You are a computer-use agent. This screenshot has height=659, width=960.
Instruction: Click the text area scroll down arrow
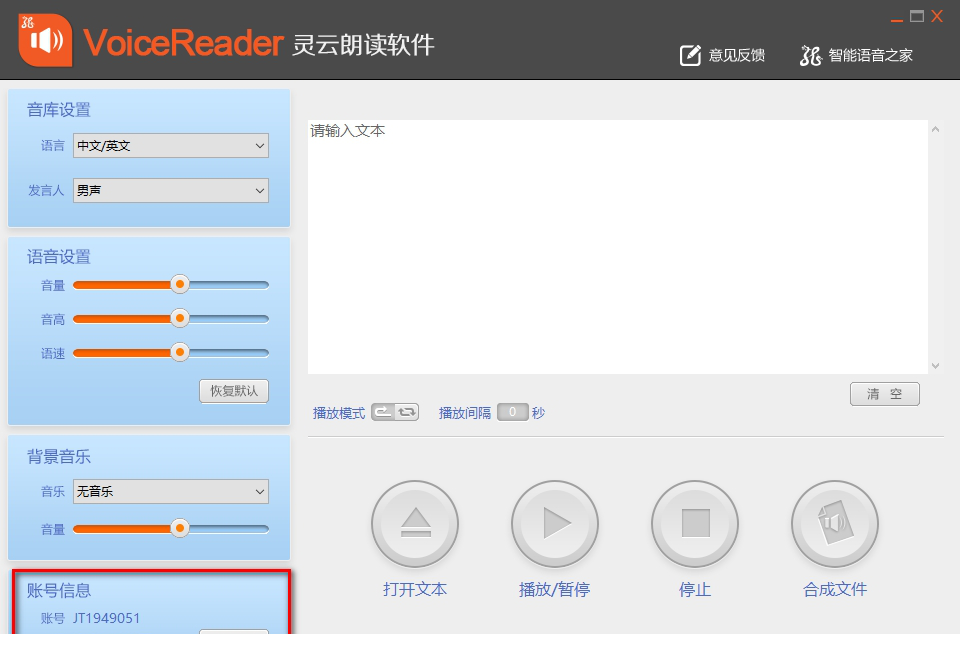tap(936, 366)
